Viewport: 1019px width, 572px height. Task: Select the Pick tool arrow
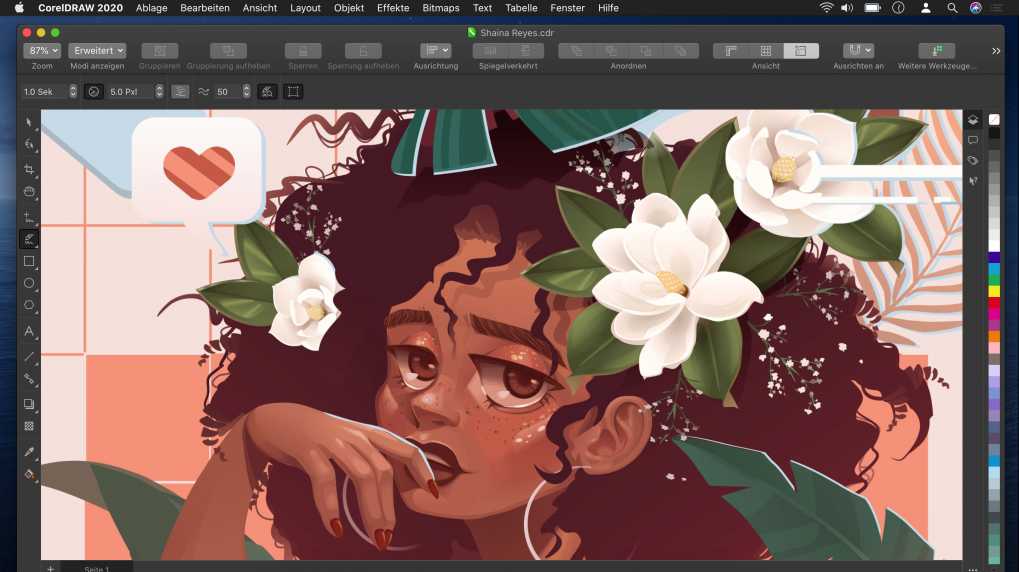[29, 122]
